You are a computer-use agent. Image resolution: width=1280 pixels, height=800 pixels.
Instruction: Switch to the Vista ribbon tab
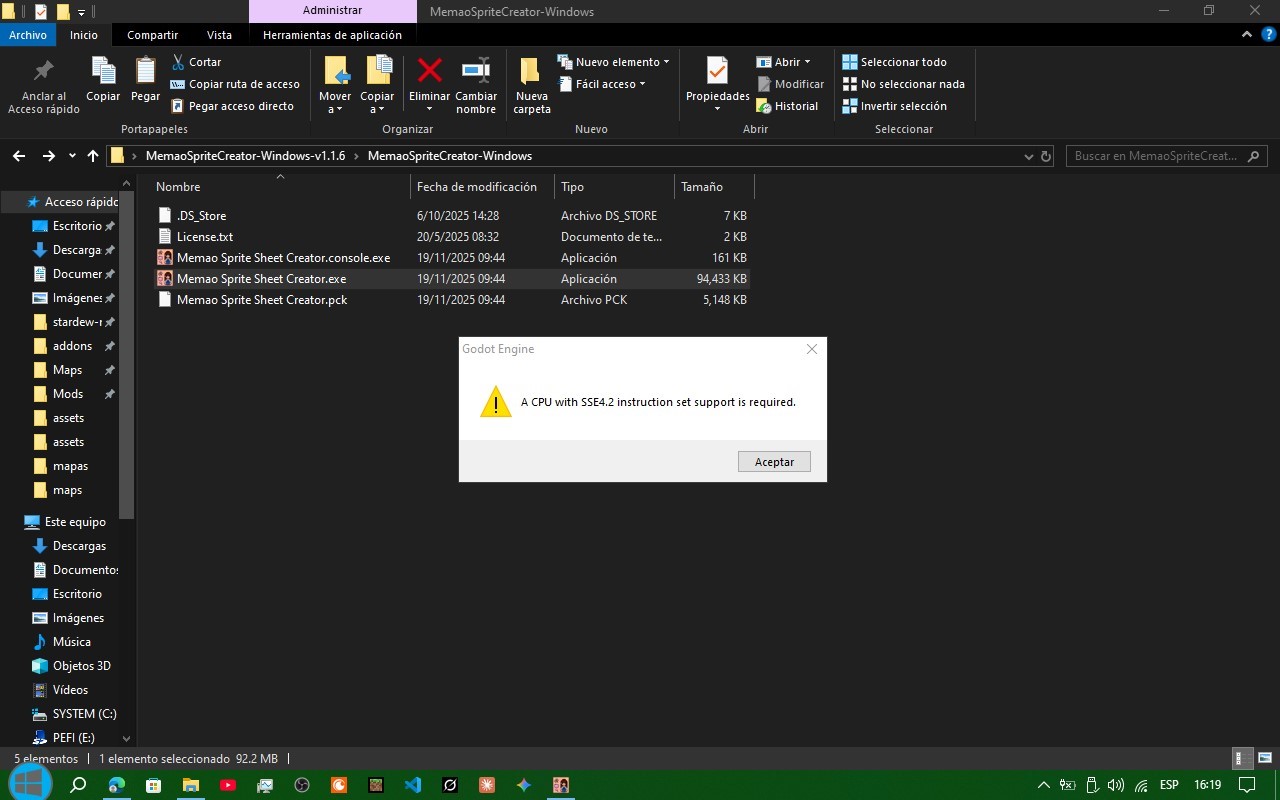[x=219, y=35]
